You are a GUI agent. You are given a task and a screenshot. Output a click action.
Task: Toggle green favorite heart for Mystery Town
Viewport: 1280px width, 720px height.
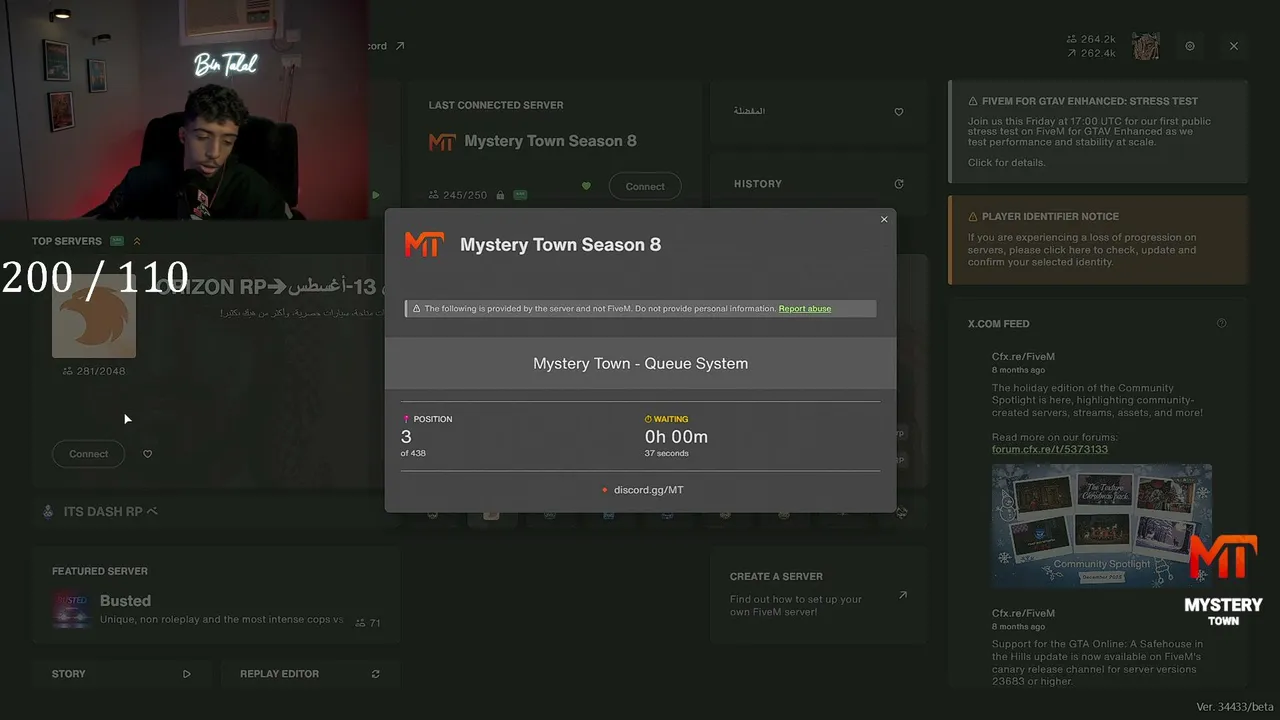point(587,186)
